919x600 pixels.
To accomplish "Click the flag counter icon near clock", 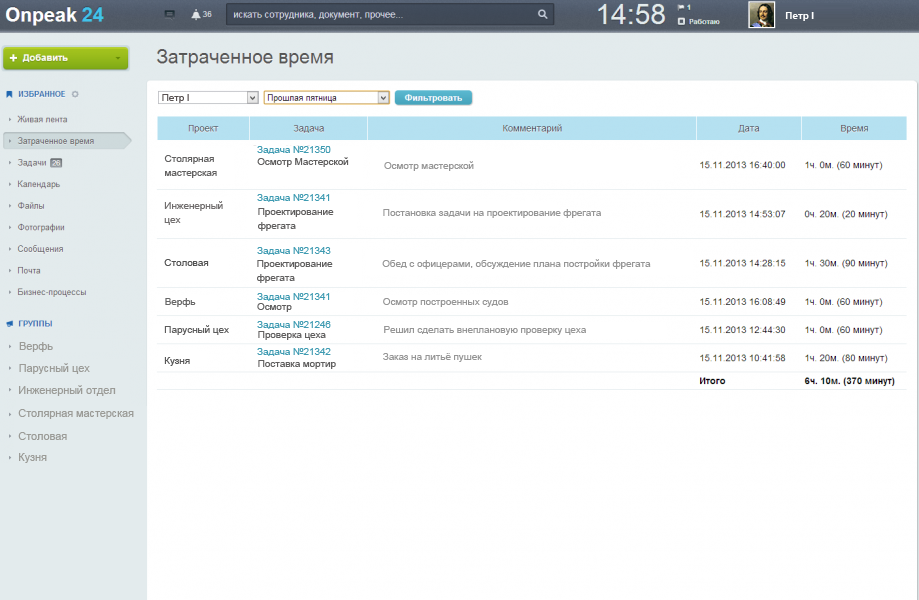I will (x=682, y=8).
